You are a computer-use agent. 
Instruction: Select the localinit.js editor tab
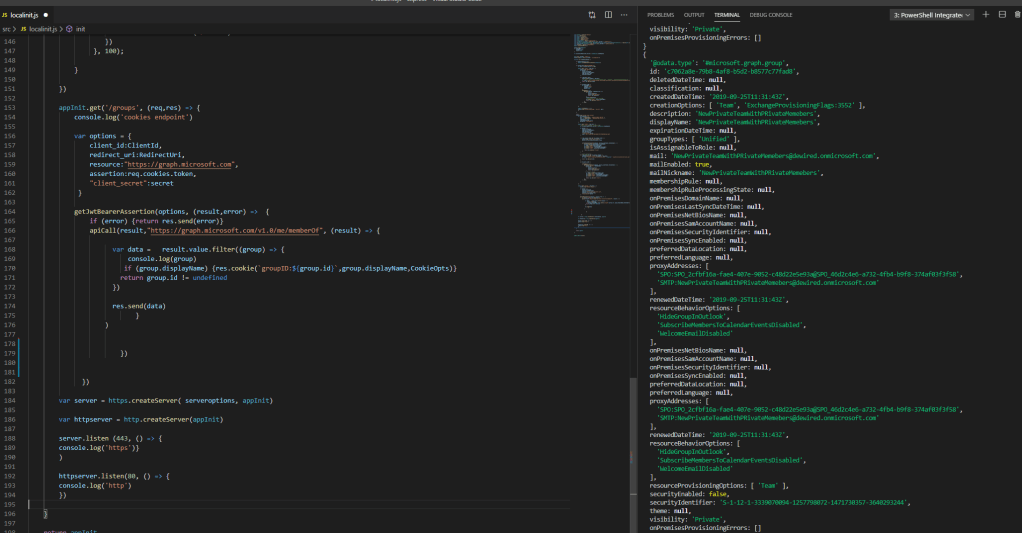[25, 15]
